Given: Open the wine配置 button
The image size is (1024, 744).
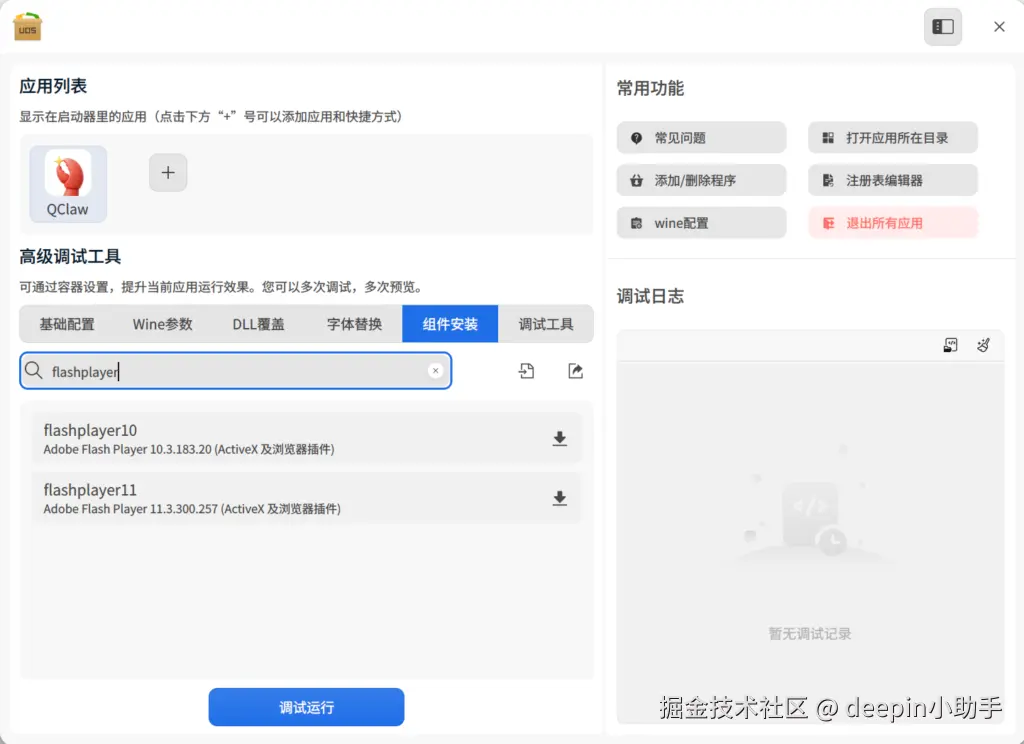Looking at the screenshot, I should tap(701, 223).
